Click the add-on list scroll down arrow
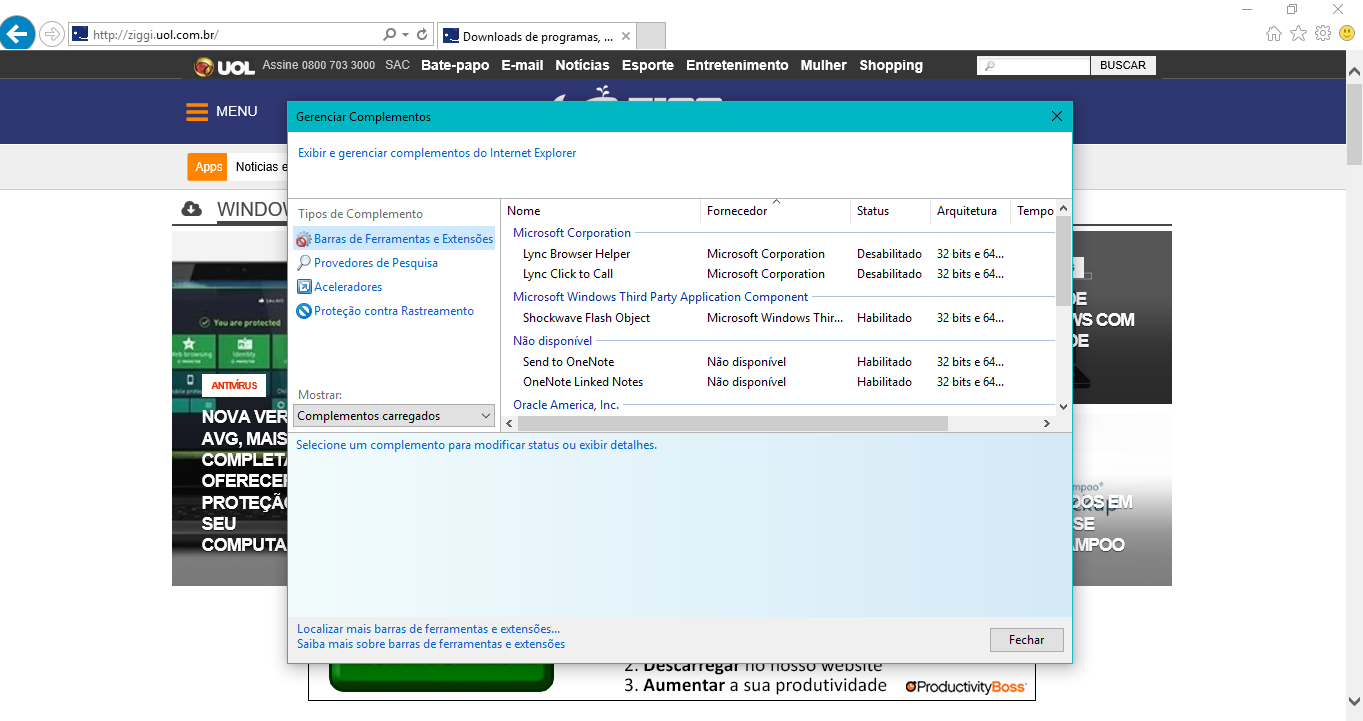 (x=1063, y=407)
